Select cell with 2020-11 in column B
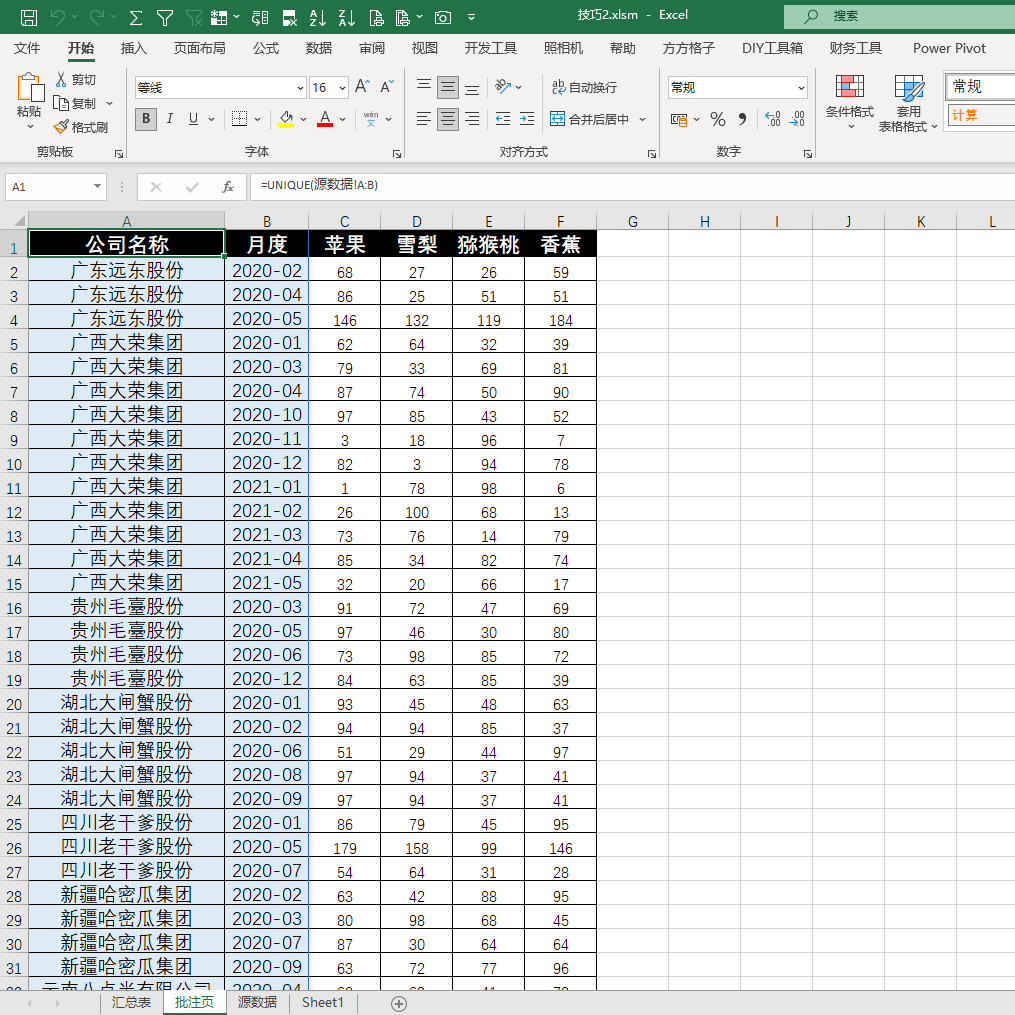The image size is (1015, 1015). click(x=267, y=438)
